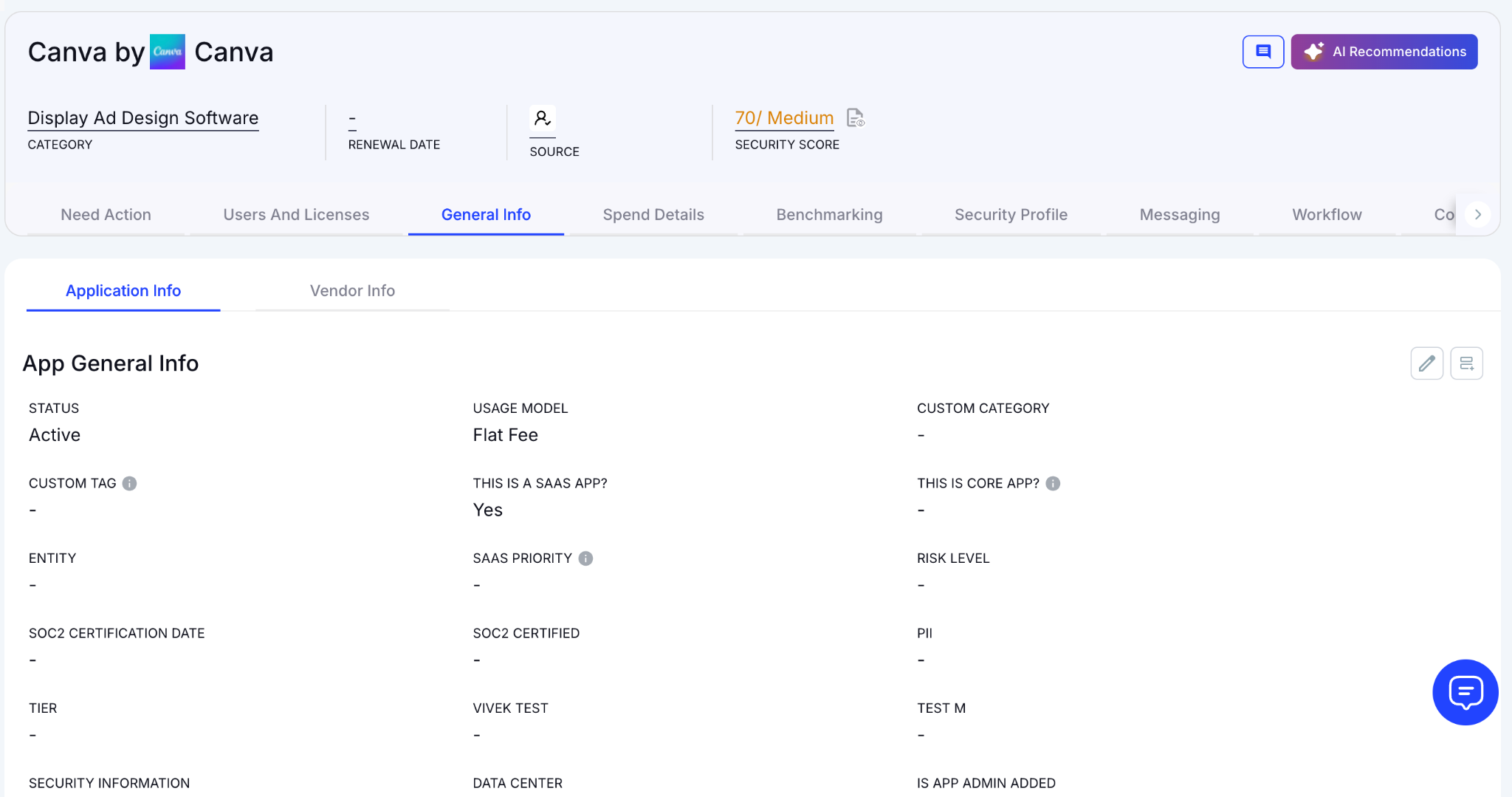Select the Application Info sub-tab
1512x797 pixels.
click(x=123, y=291)
